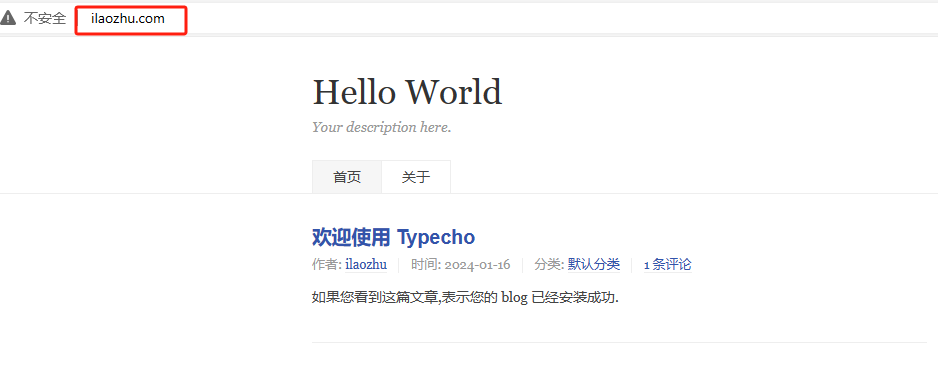This screenshot has height=384, width=938.
Task: Open the 关于 navigation tab
Action: point(416,177)
